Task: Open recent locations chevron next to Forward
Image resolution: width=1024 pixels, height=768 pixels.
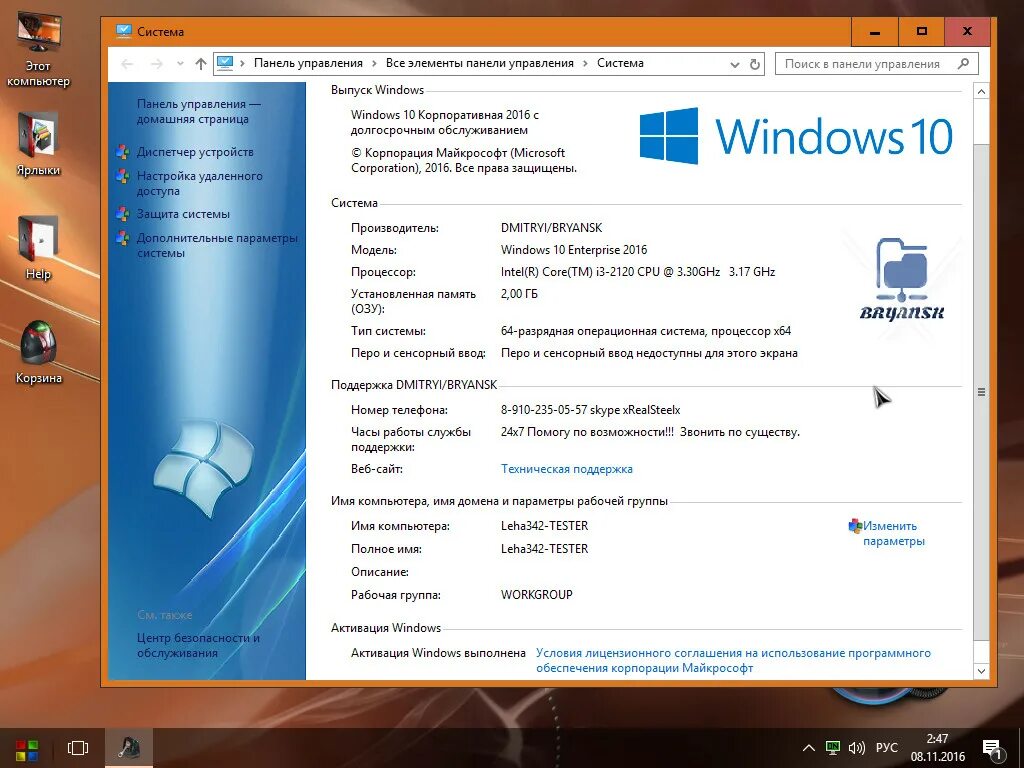Action: point(180,64)
